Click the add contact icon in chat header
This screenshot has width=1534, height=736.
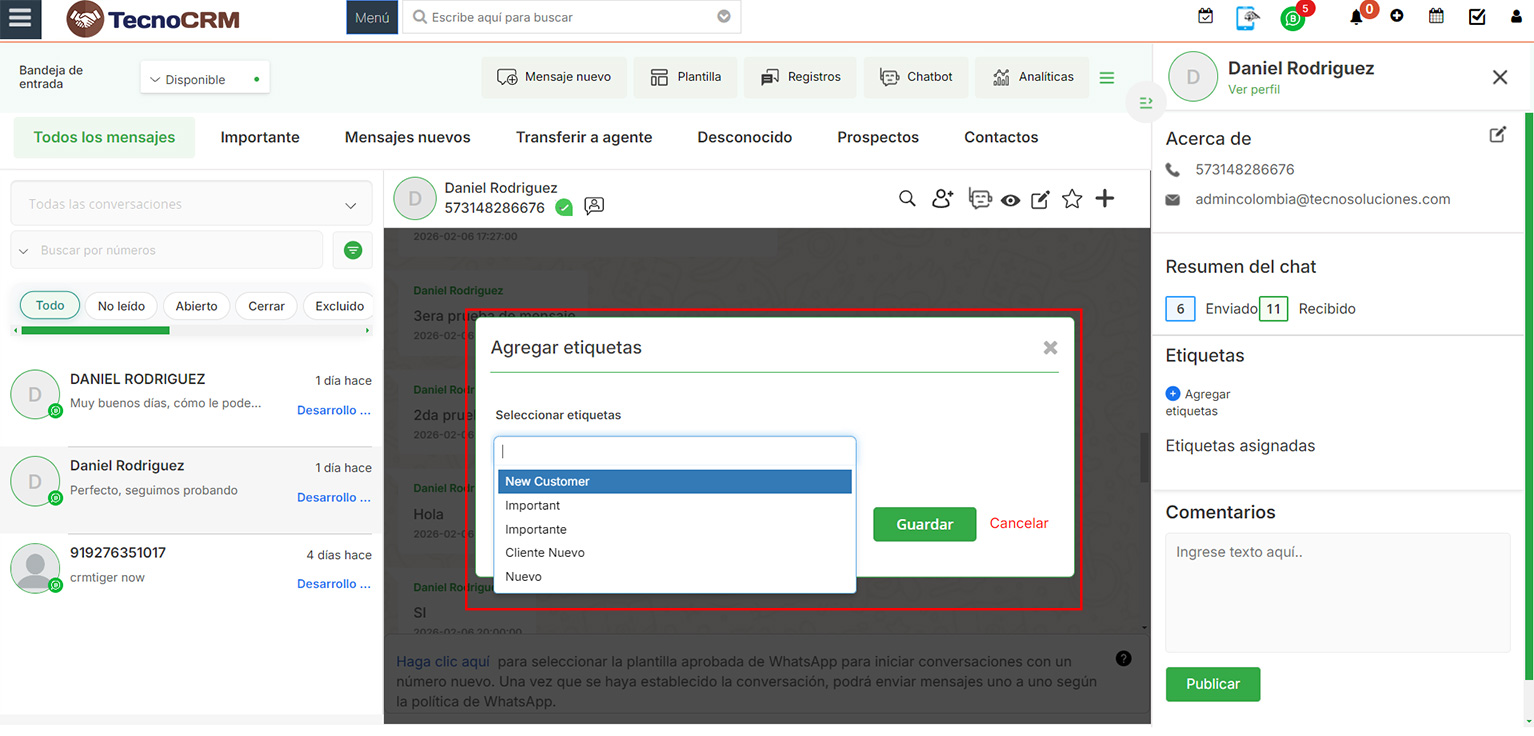[942, 199]
